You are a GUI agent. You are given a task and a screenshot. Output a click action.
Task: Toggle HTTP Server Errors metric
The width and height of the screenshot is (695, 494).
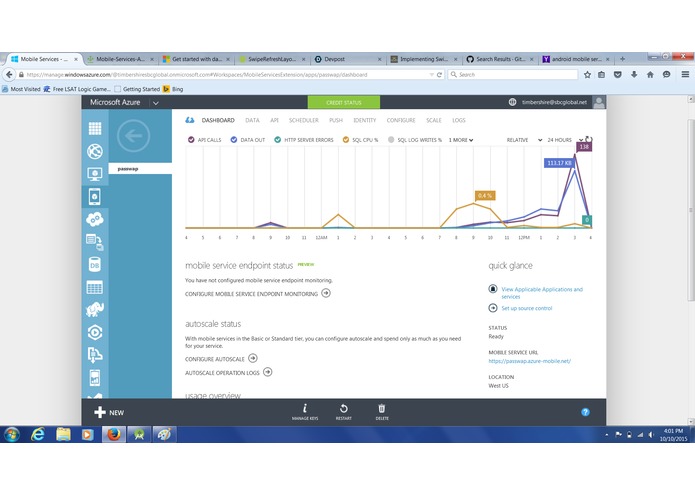click(304, 140)
